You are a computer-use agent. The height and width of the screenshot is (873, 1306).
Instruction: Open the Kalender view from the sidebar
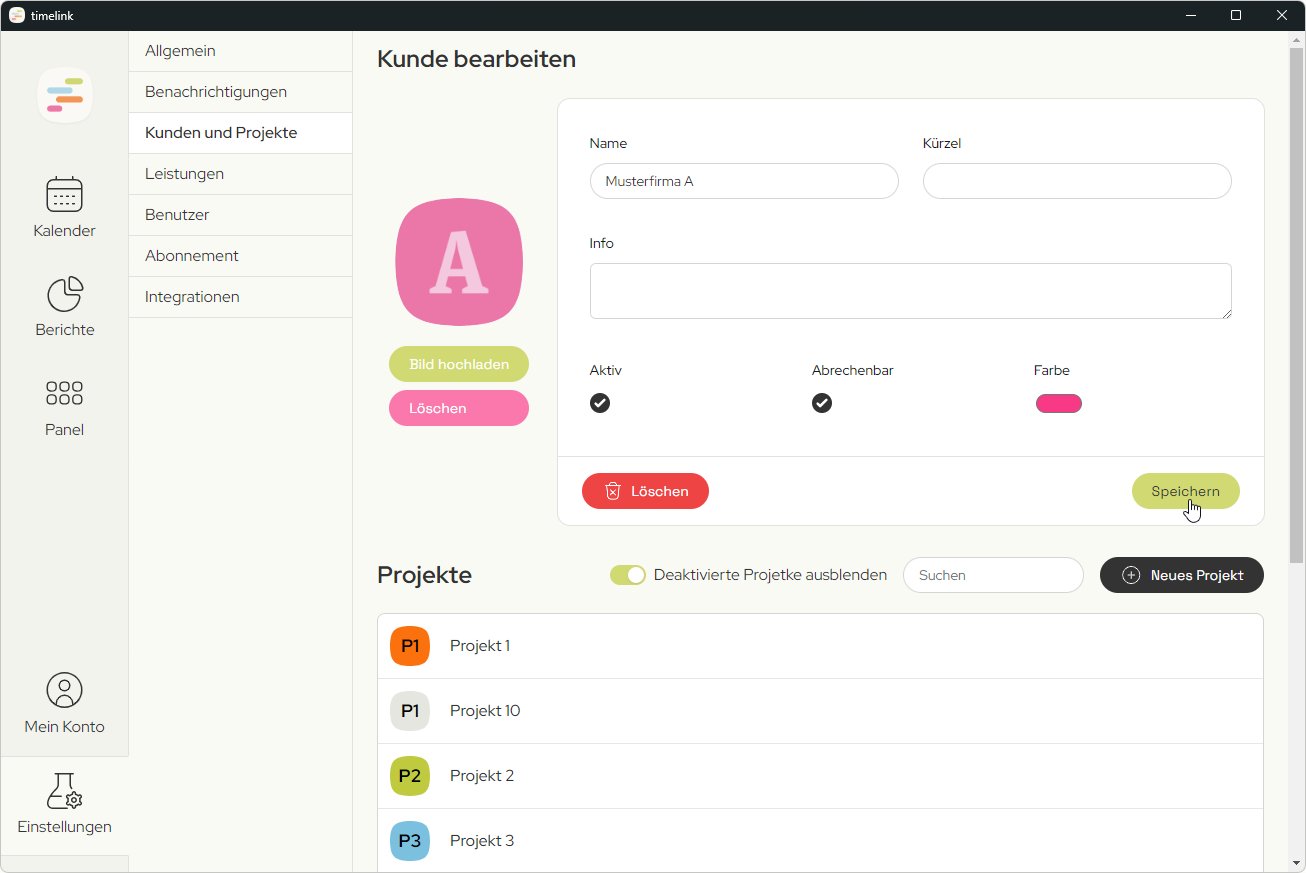click(x=64, y=205)
